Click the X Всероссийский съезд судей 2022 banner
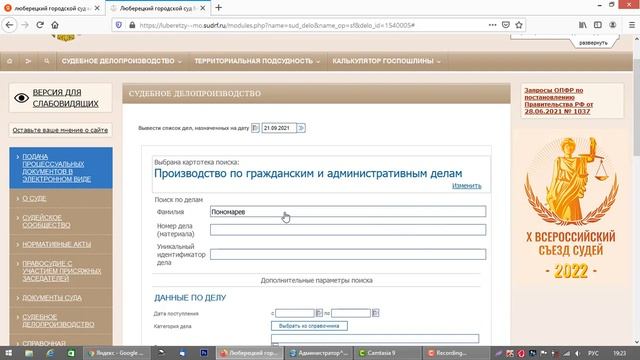The image size is (640, 360). tap(571, 209)
